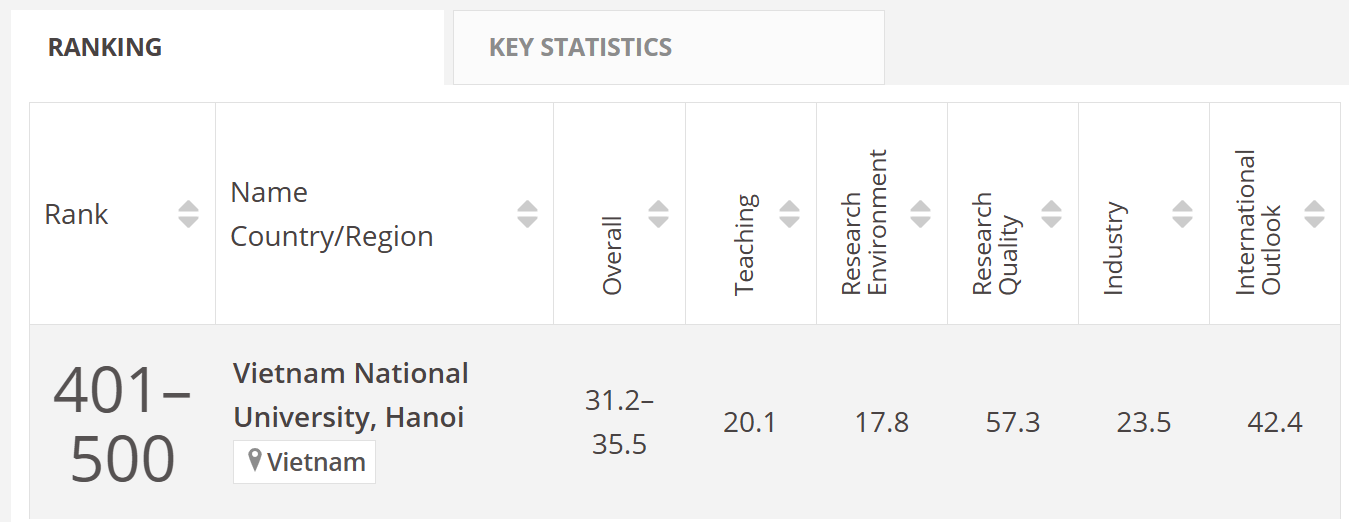Click the map pin icon beside Vietnam
1349x522 pixels.
pos(255,461)
